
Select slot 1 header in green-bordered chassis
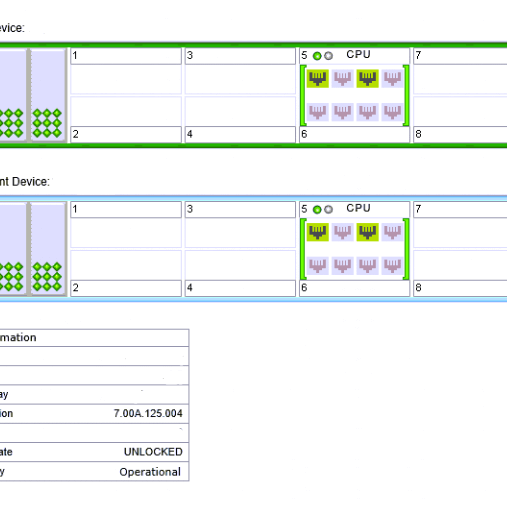126,56
